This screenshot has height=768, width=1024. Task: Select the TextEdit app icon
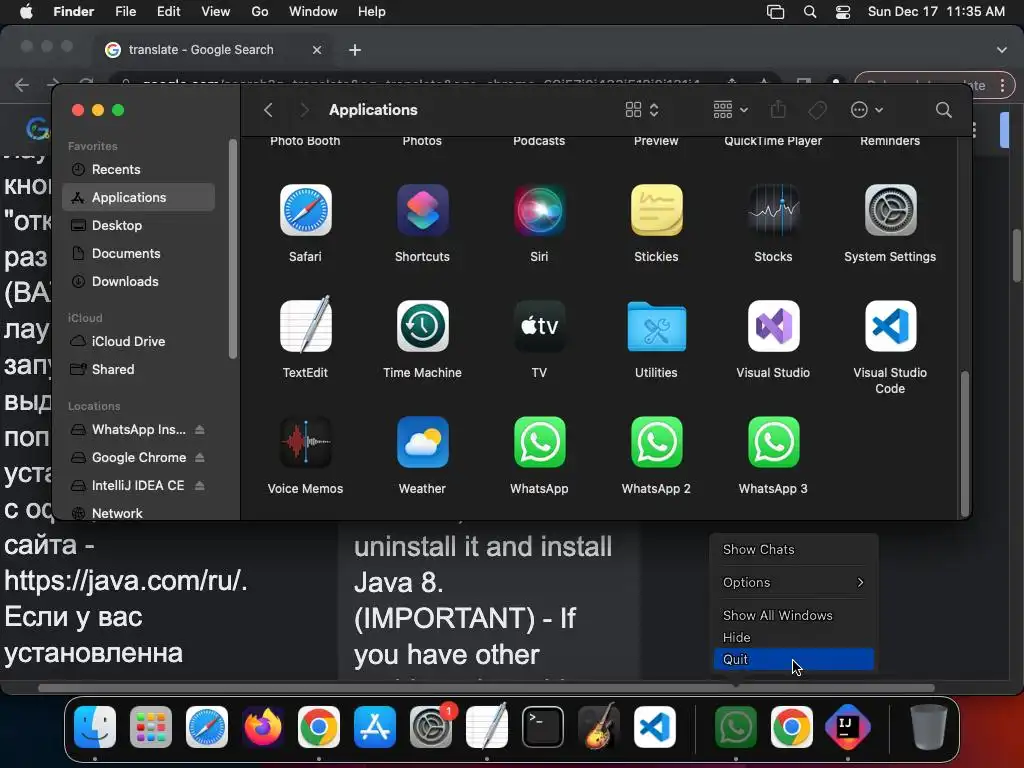pos(305,326)
